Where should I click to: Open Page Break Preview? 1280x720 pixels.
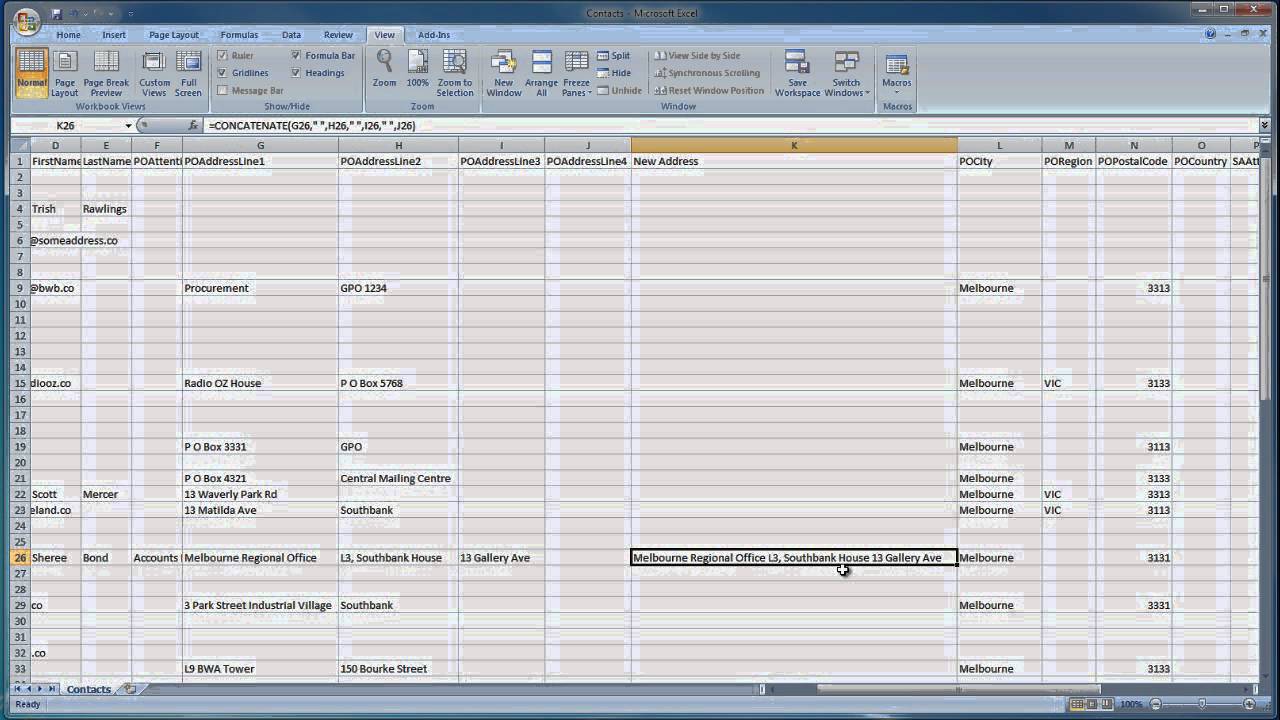pos(106,73)
